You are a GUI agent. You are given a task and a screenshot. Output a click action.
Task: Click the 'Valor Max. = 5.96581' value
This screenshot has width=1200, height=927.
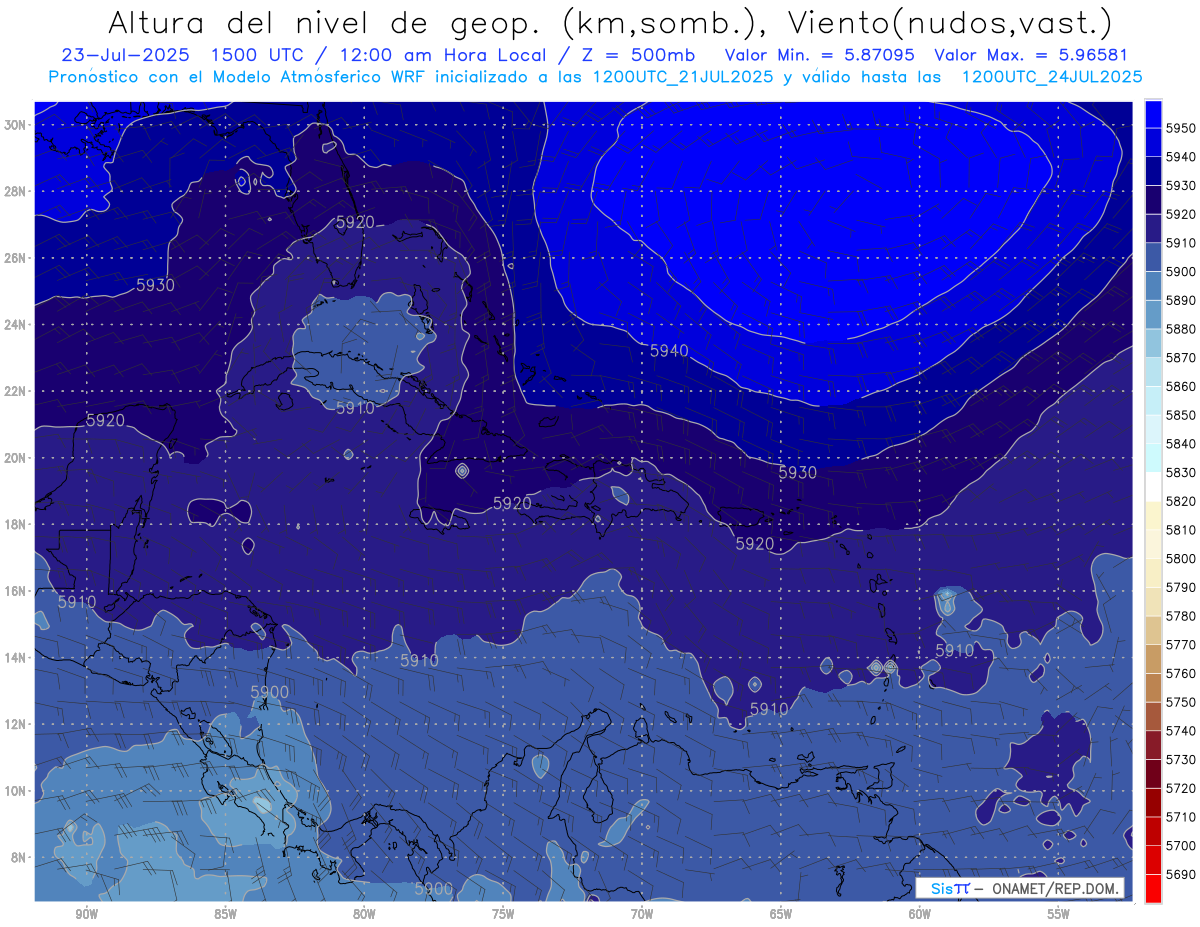click(x=1033, y=55)
